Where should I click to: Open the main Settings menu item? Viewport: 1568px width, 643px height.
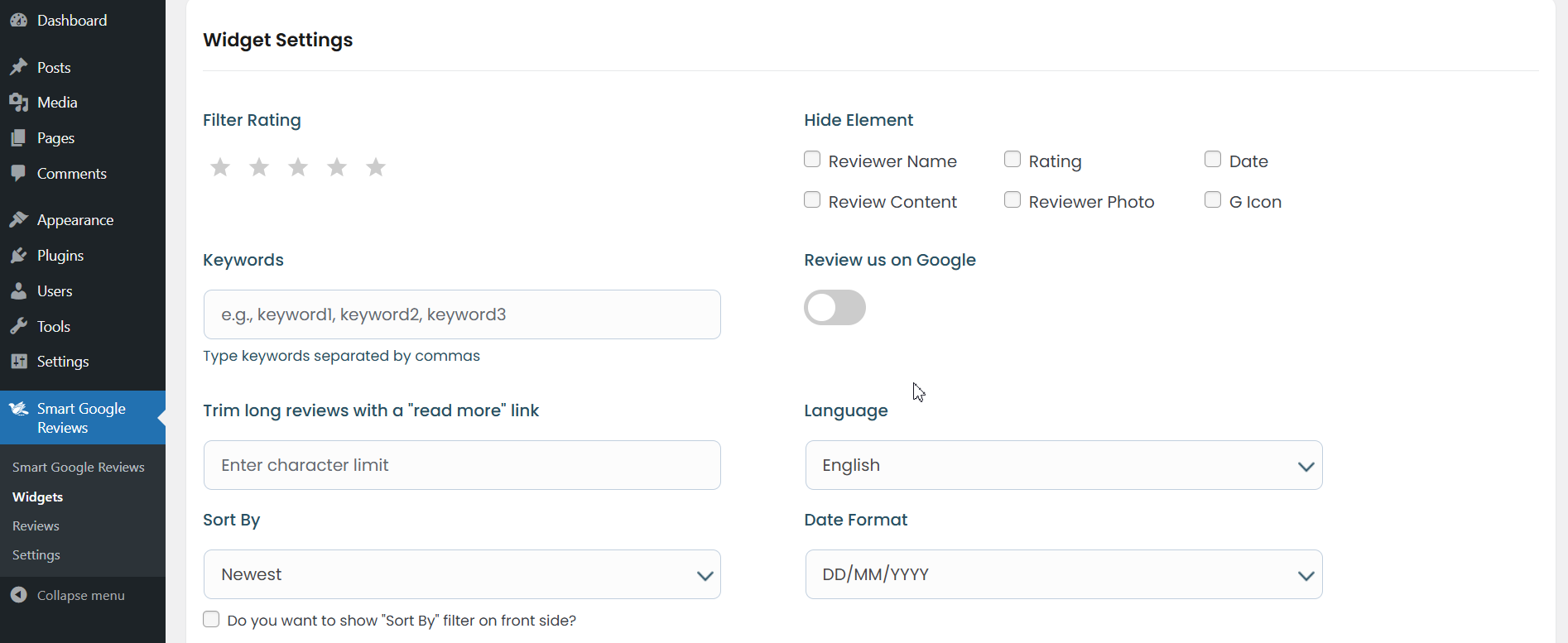(83, 362)
